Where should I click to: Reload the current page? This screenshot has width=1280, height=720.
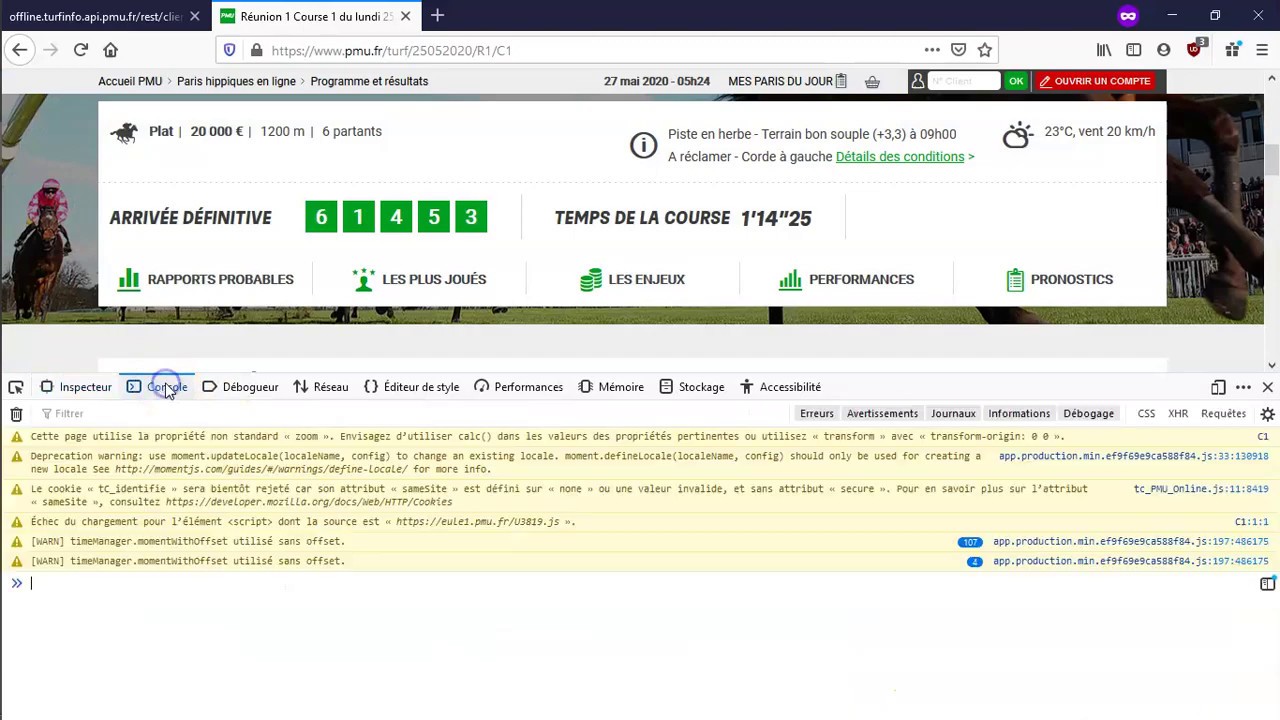pos(81,50)
